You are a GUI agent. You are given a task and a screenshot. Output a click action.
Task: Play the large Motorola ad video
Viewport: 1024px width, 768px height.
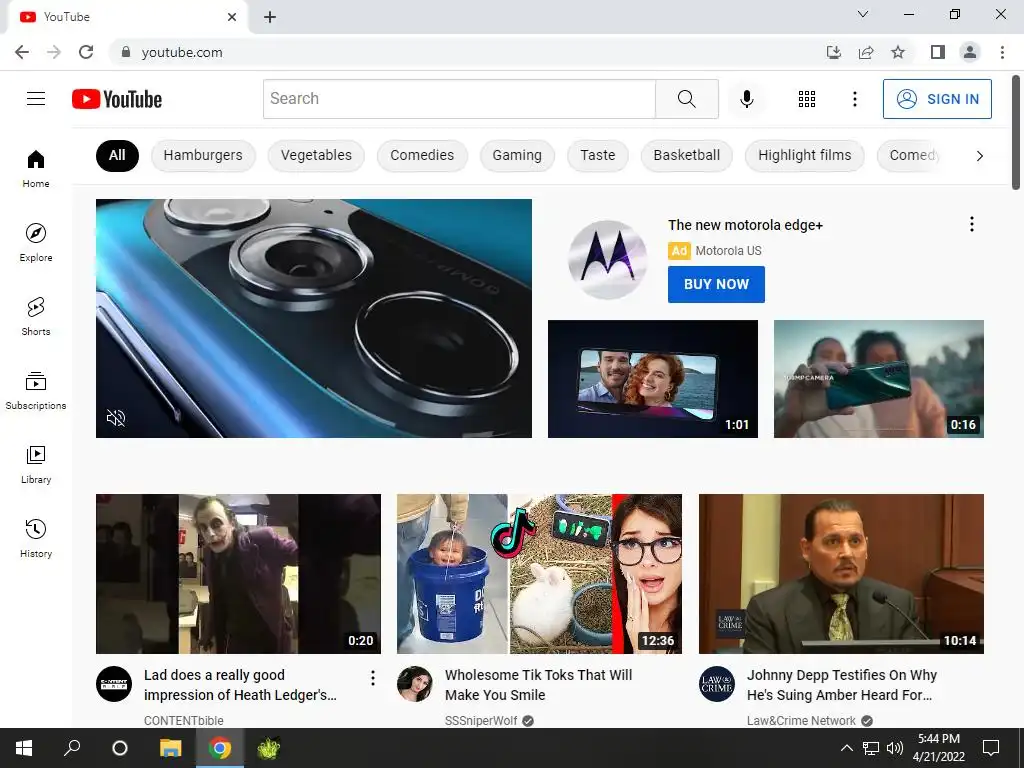pyautogui.click(x=313, y=318)
